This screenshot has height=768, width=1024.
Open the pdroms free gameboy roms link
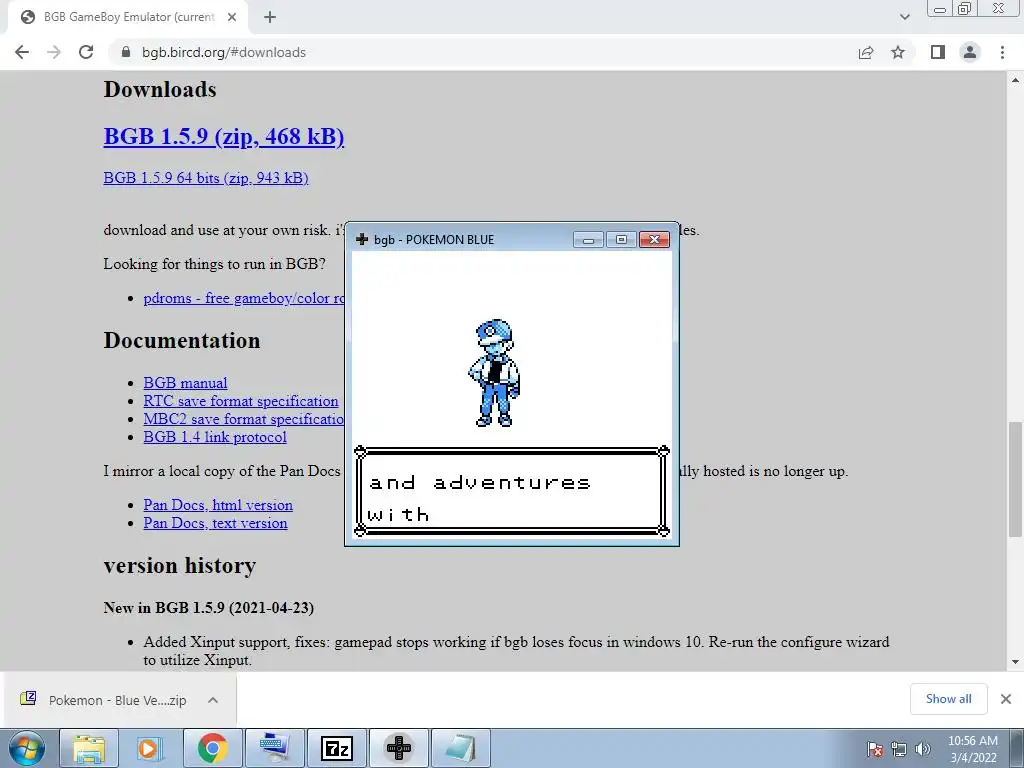244,298
